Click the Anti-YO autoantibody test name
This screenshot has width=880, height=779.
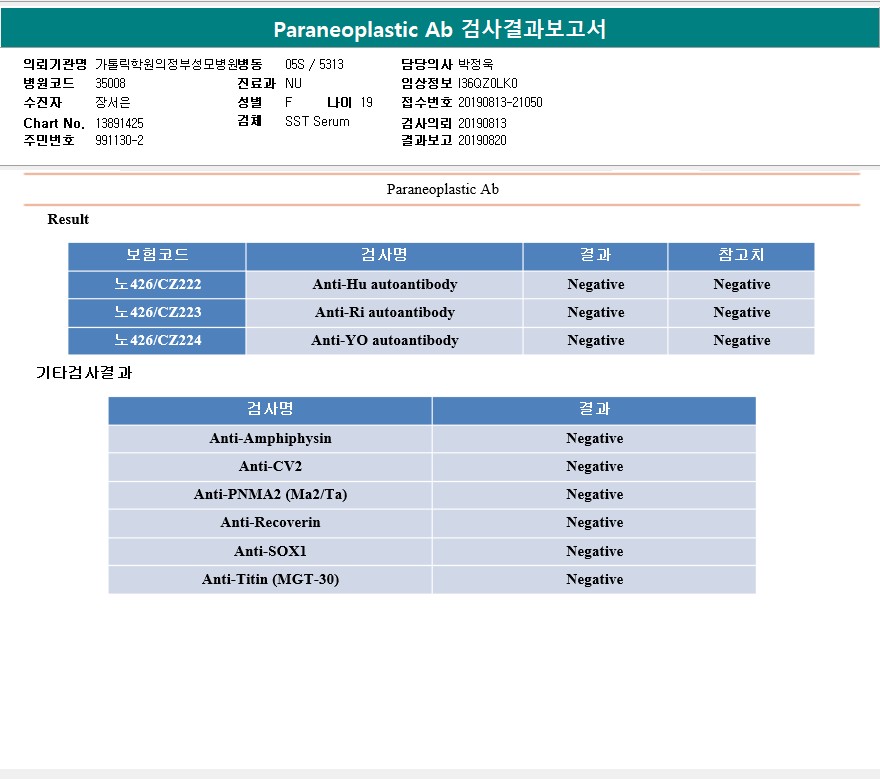click(385, 341)
